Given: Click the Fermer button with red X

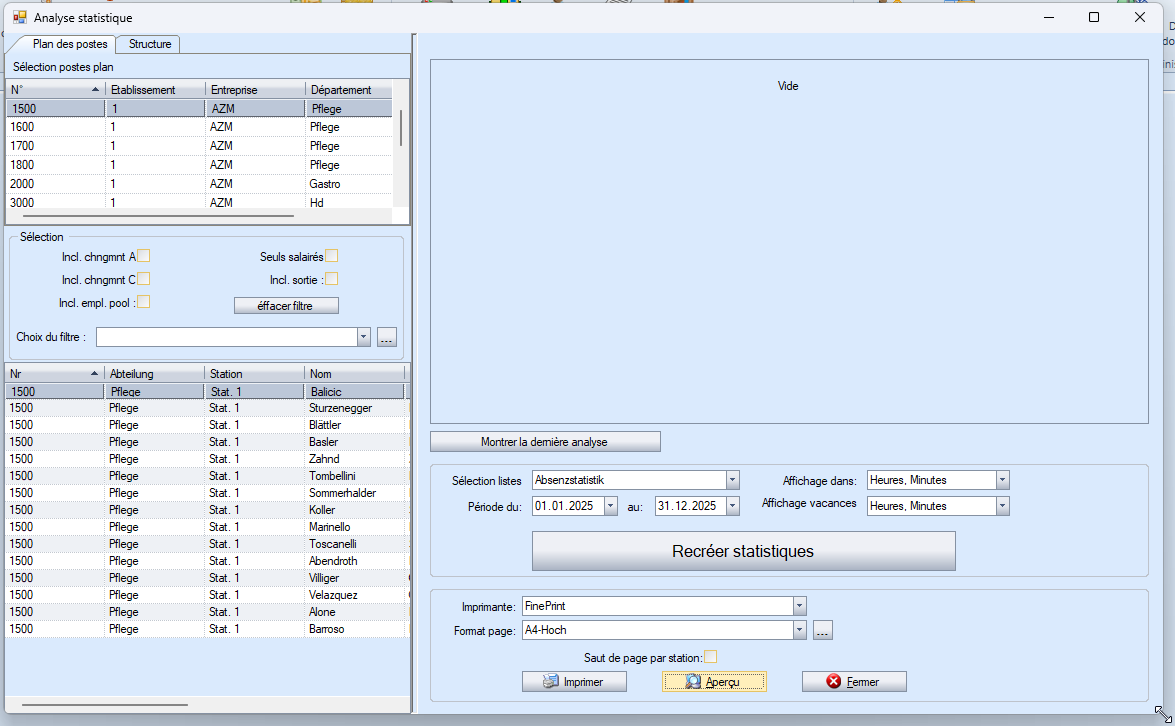Looking at the screenshot, I should pyautogui.click(x=854, y=682).
